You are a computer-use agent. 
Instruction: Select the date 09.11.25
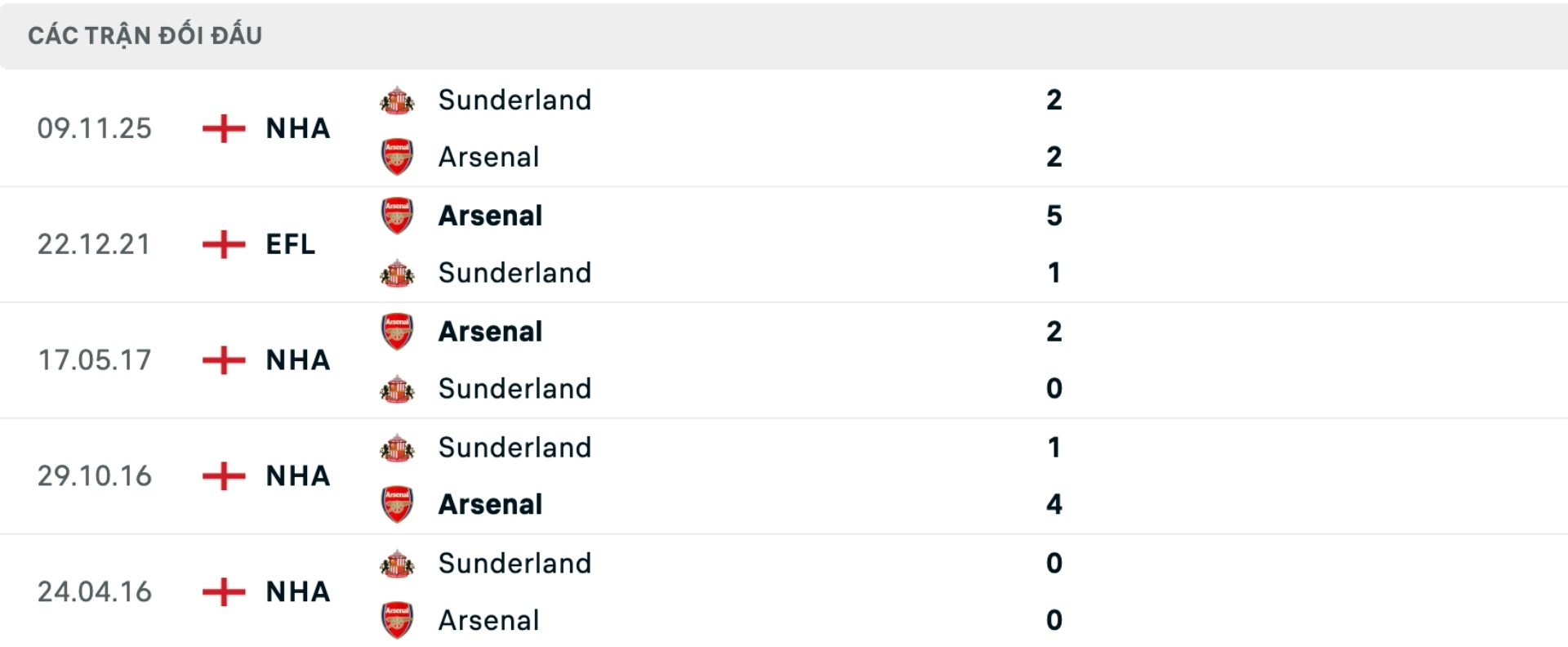click(x=95, y=128)
